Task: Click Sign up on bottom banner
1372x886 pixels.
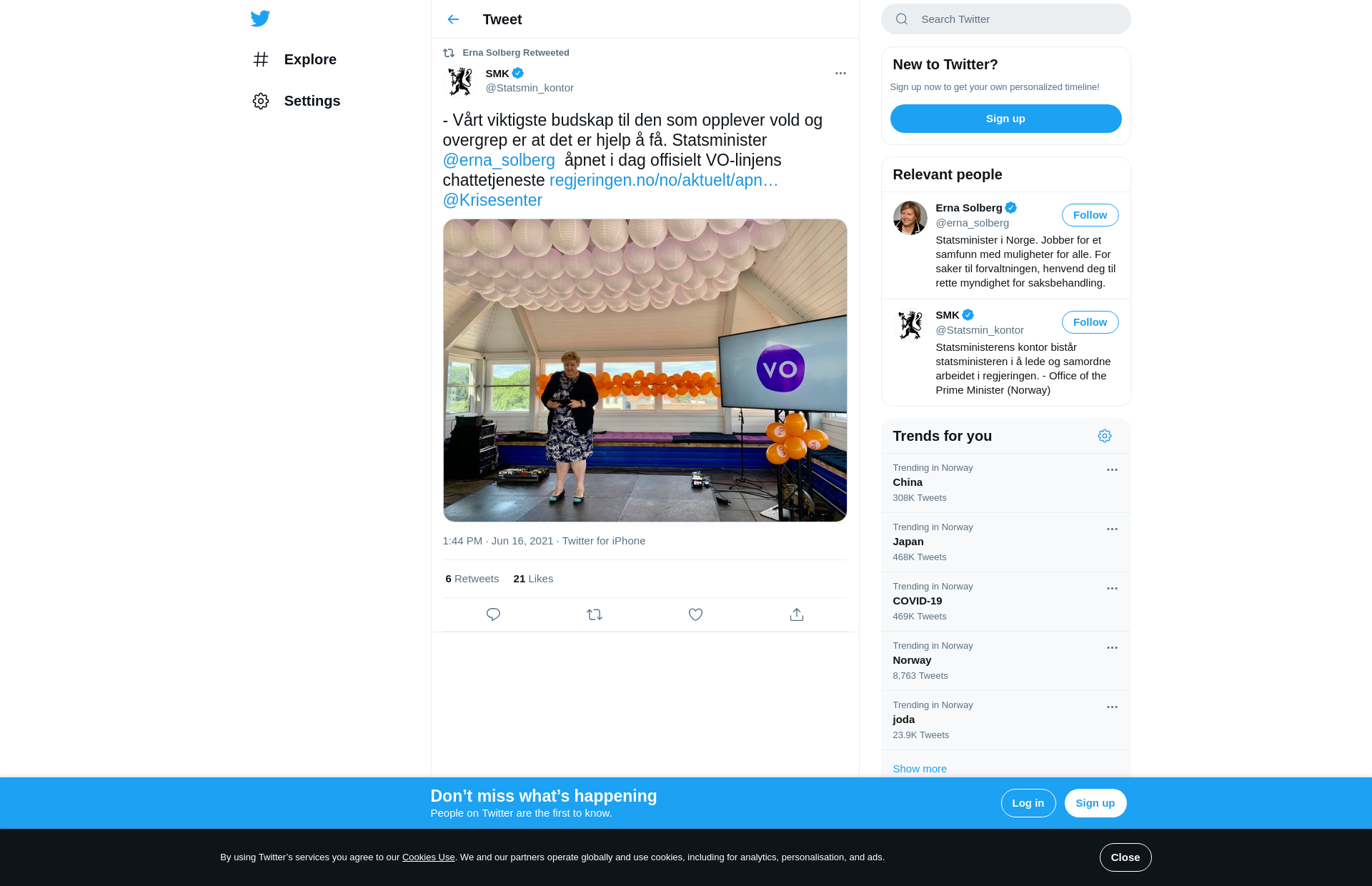Action: pos(1095,803)
